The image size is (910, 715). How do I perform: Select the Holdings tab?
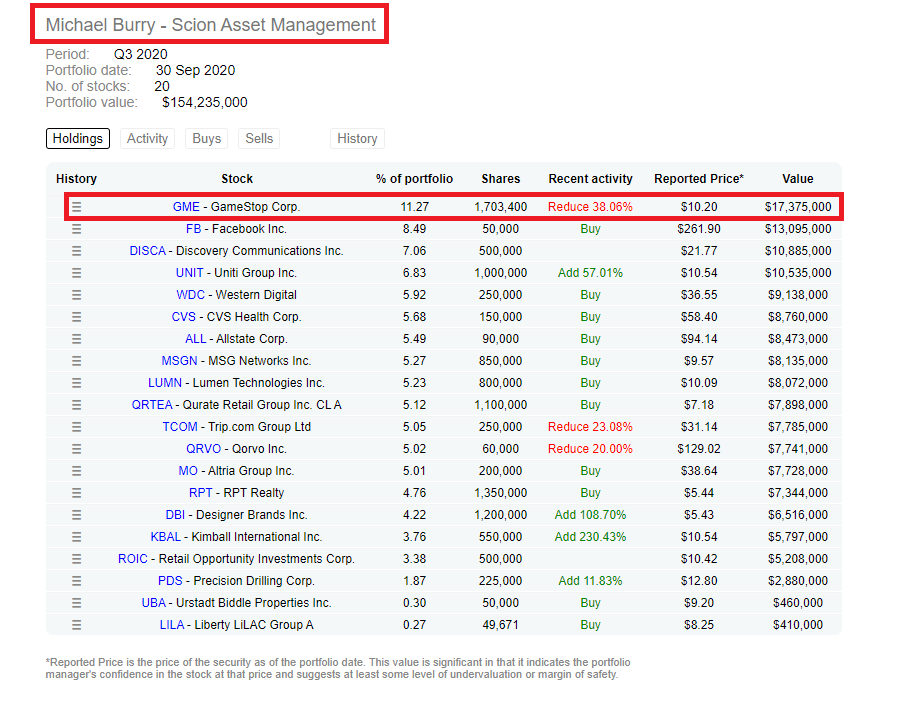pyautogui.click(x=78, y=139)
